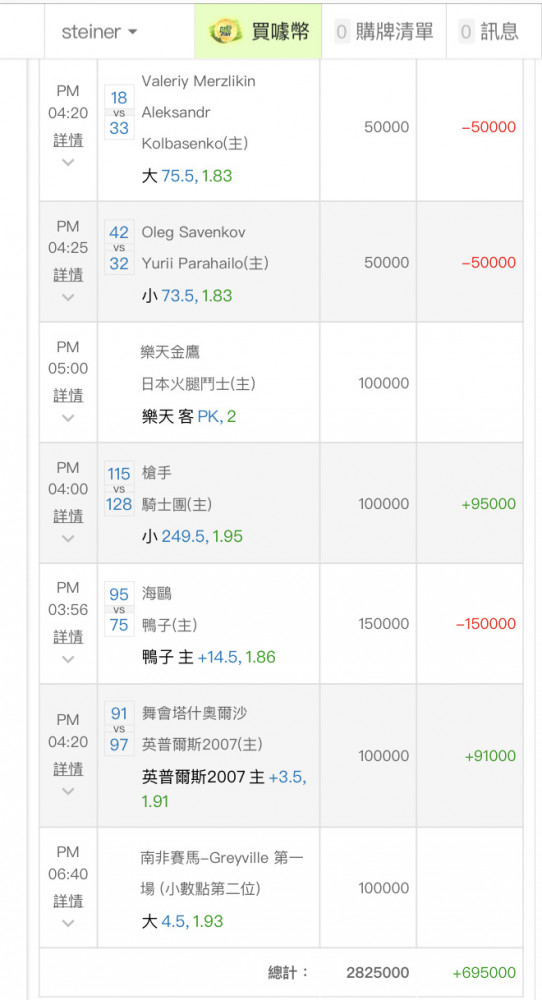Click the coin icon beside 買噱幣
Screen dimensions: 542x1000
(x=228, y=31)
